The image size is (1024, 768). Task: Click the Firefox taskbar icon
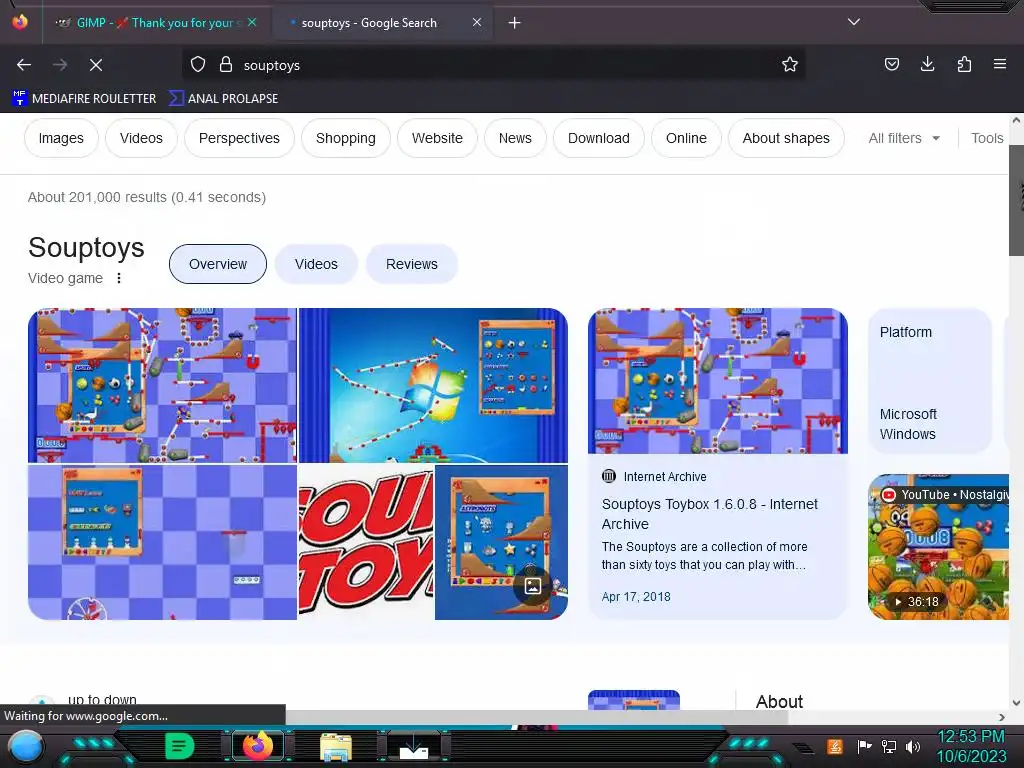point(257,746)
